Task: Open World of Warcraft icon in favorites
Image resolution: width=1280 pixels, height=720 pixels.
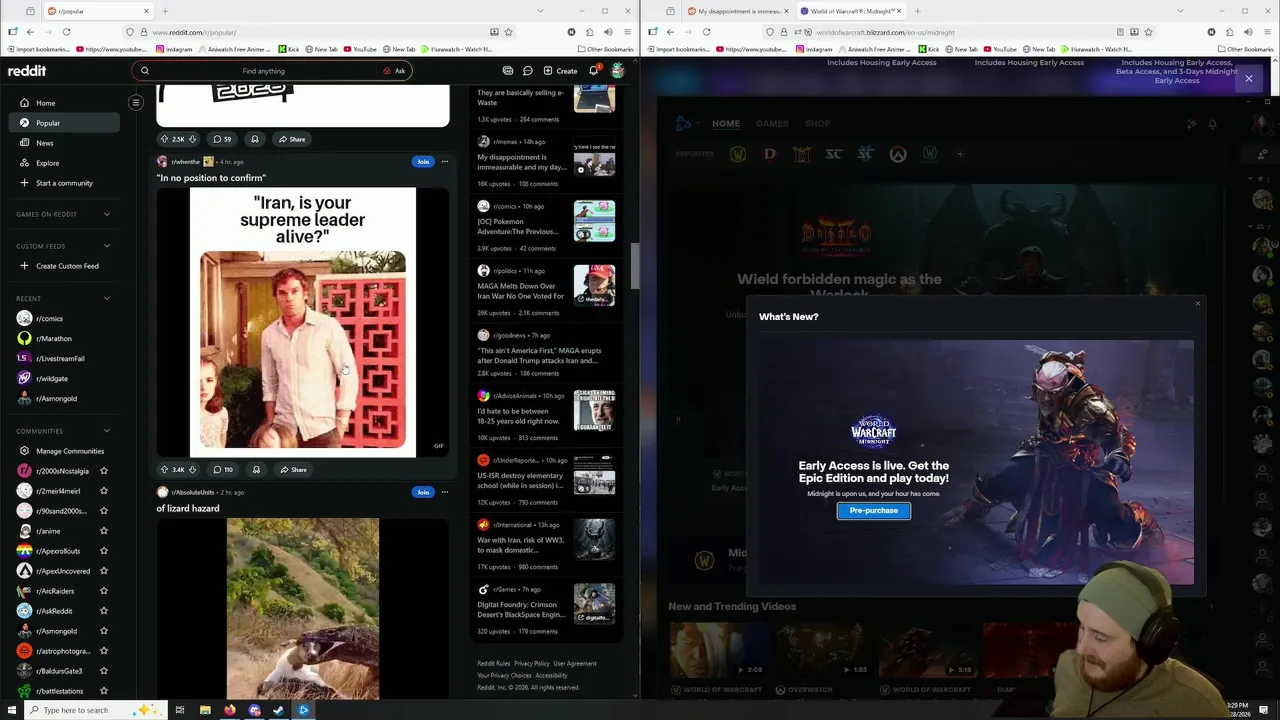Action: tap(738, 154)
